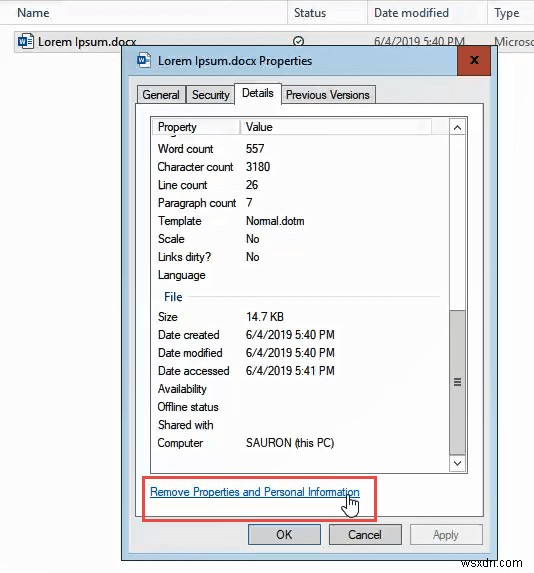Click Remove Properties and Personal Information link

click(x=255, y=492)
